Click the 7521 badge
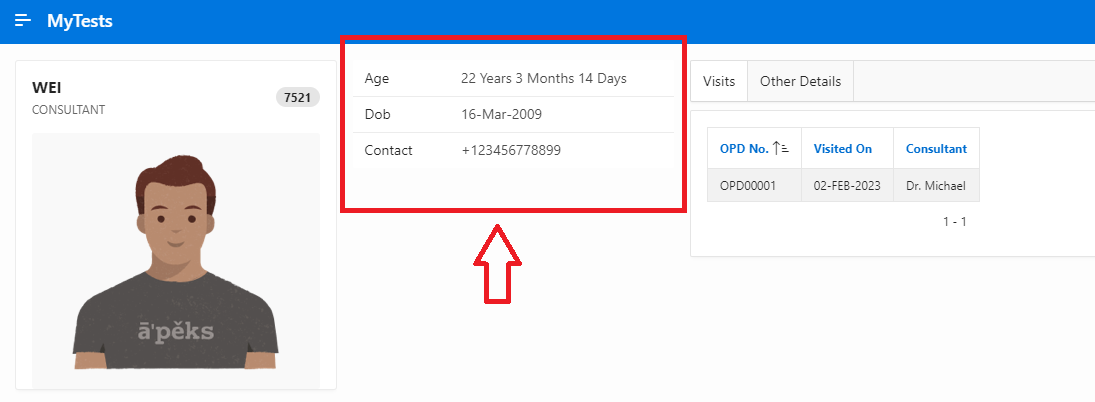 298,97
